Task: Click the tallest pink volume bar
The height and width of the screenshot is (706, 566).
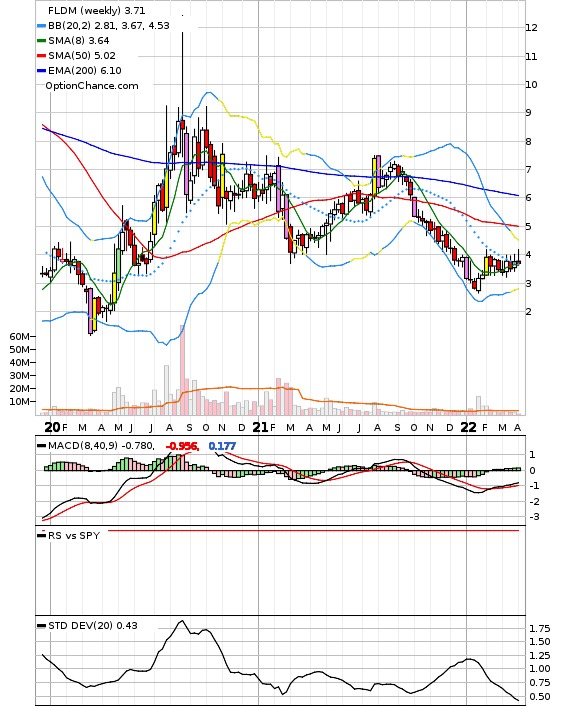Action: (182, 370)
